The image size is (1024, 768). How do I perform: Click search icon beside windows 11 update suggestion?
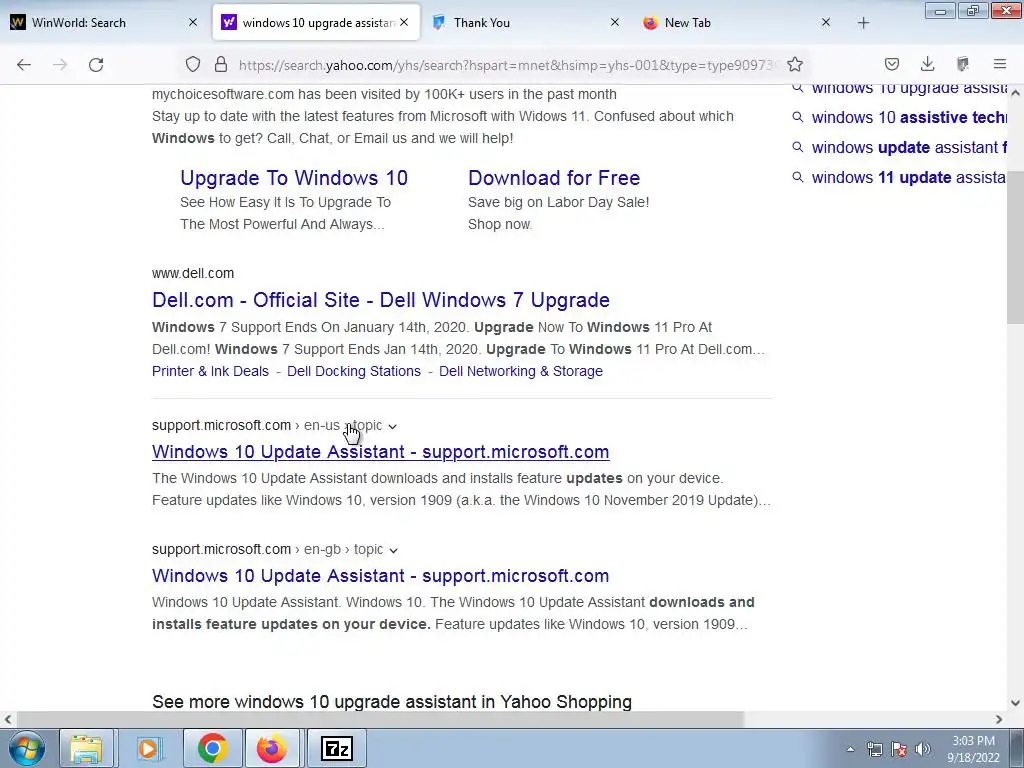[x=797, y=177]
